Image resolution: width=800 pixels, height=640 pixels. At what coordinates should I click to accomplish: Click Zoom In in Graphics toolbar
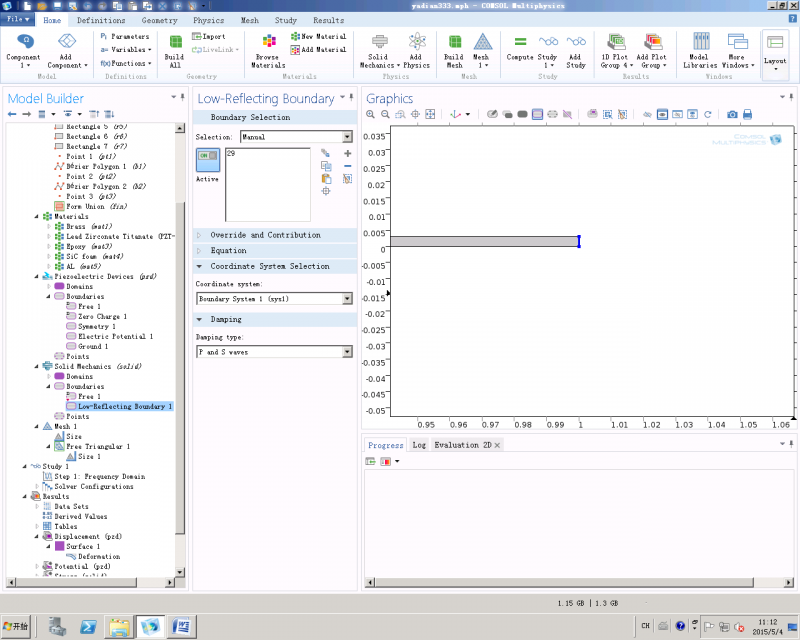(x=372, y=115)
